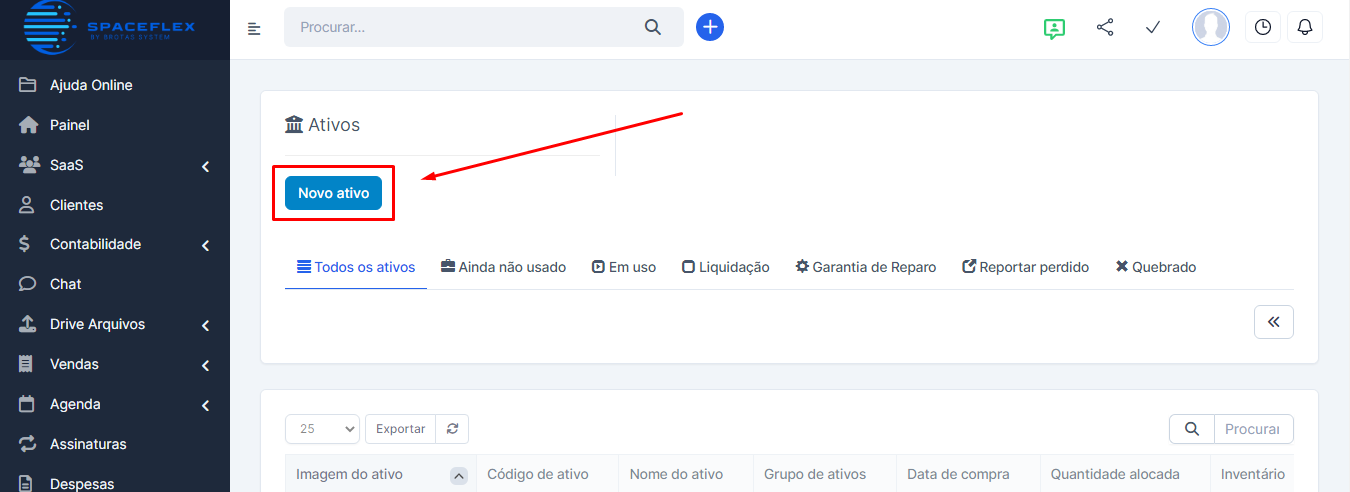Click the refresh table icon
Viewport: 1350px width, 492px height.
click(452, 429)
